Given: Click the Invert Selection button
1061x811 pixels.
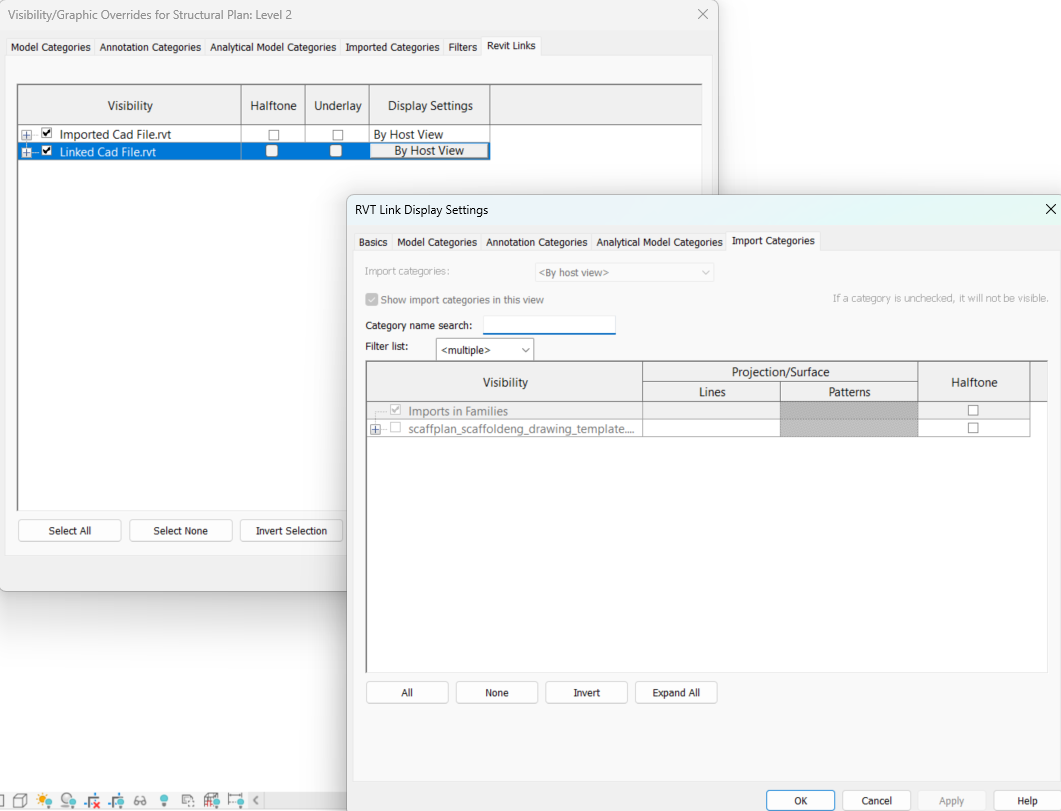Looking at the screenshot, I should (x=291, y=530).
